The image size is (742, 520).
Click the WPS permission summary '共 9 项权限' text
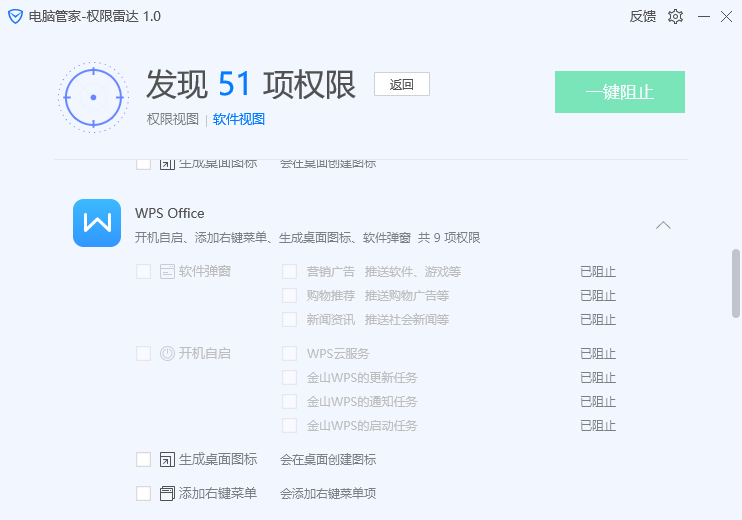[449, 238]
